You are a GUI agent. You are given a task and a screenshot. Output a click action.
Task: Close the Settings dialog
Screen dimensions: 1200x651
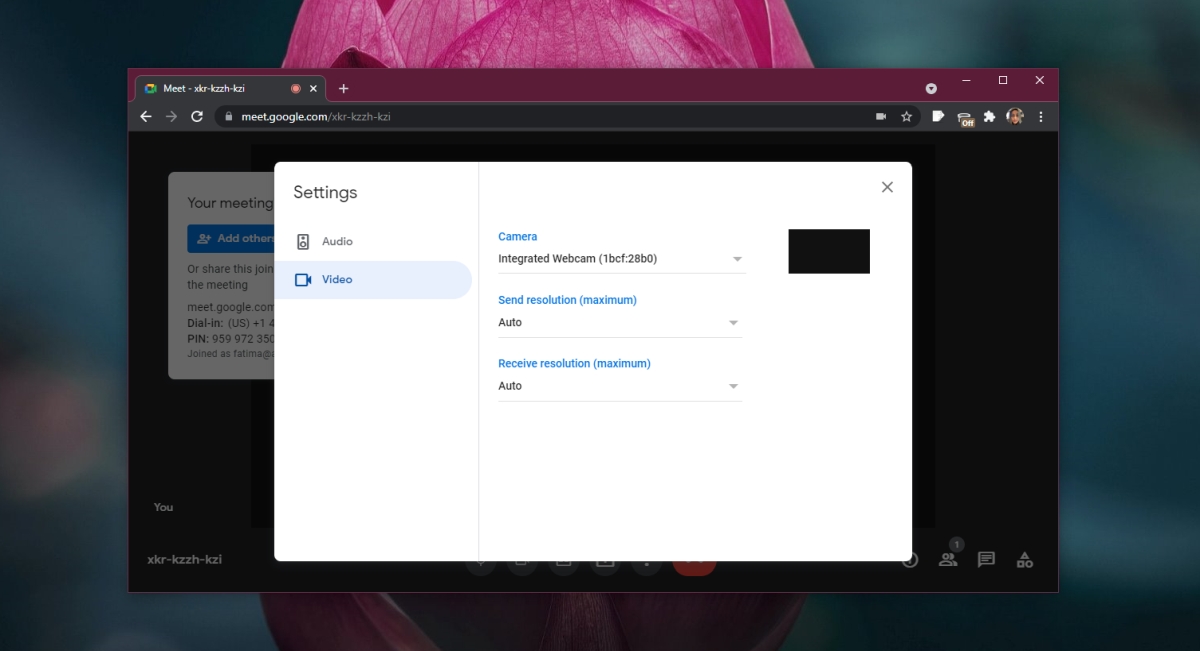[x=887, y=186]
